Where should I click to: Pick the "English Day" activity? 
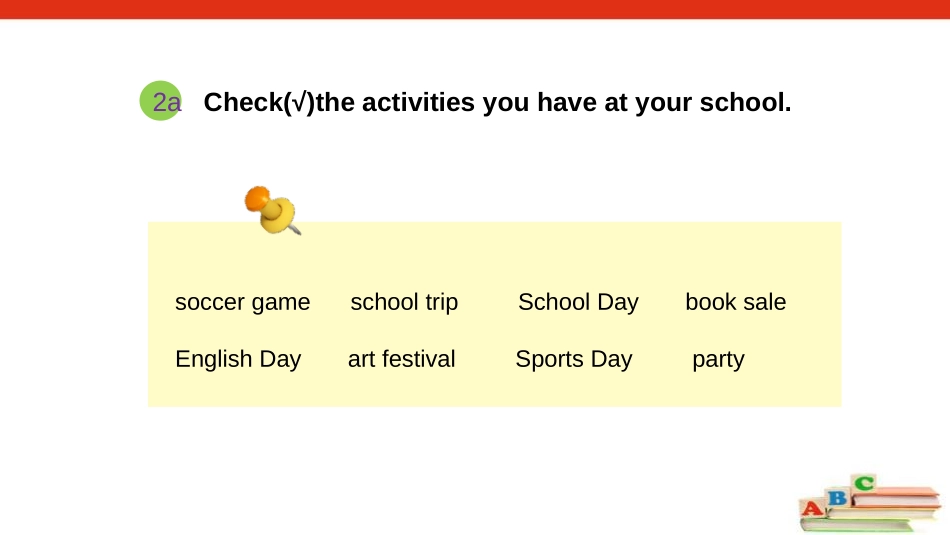tap(238, 359)
